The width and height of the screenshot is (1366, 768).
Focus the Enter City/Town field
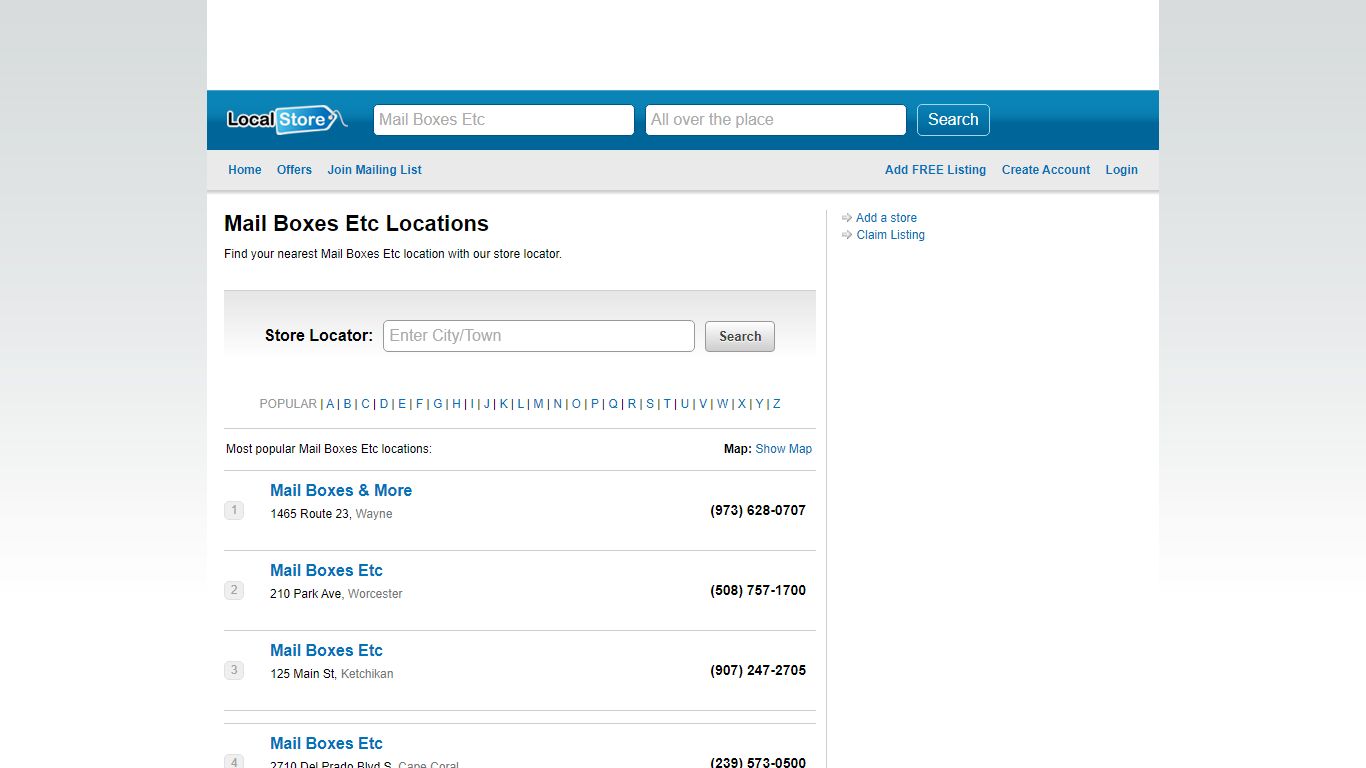539,336
